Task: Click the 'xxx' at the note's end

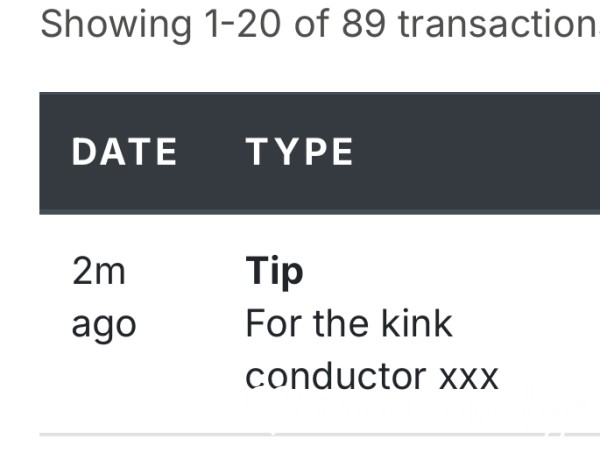Action: (469, 378)
